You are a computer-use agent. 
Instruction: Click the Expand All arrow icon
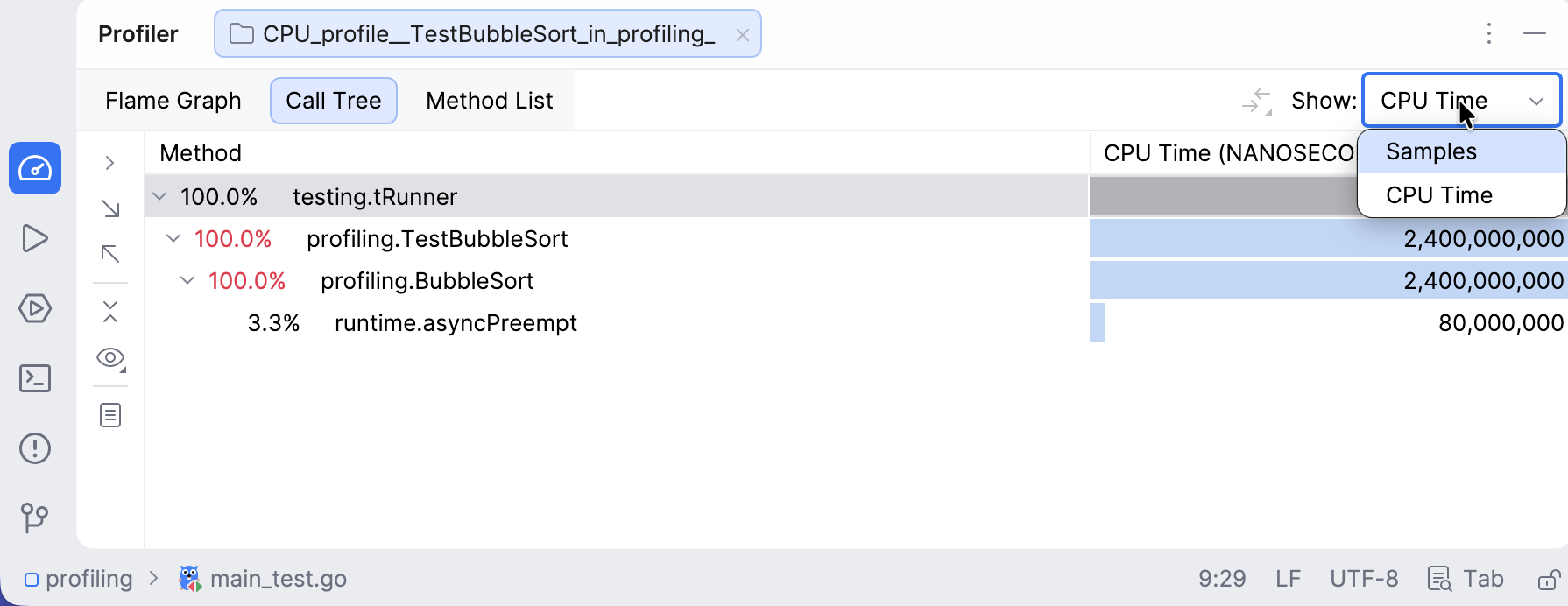coord(110,208)
